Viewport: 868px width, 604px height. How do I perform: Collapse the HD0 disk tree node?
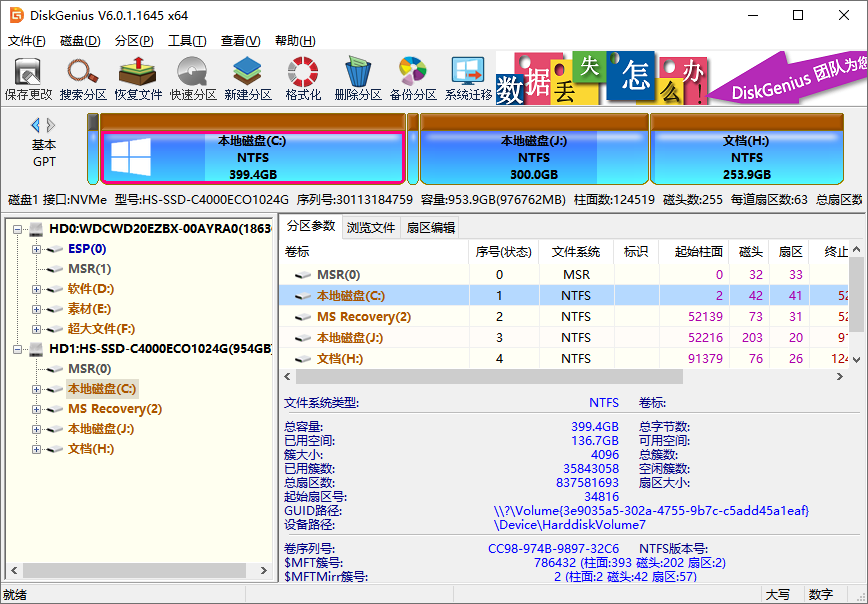tap(18, 229)
